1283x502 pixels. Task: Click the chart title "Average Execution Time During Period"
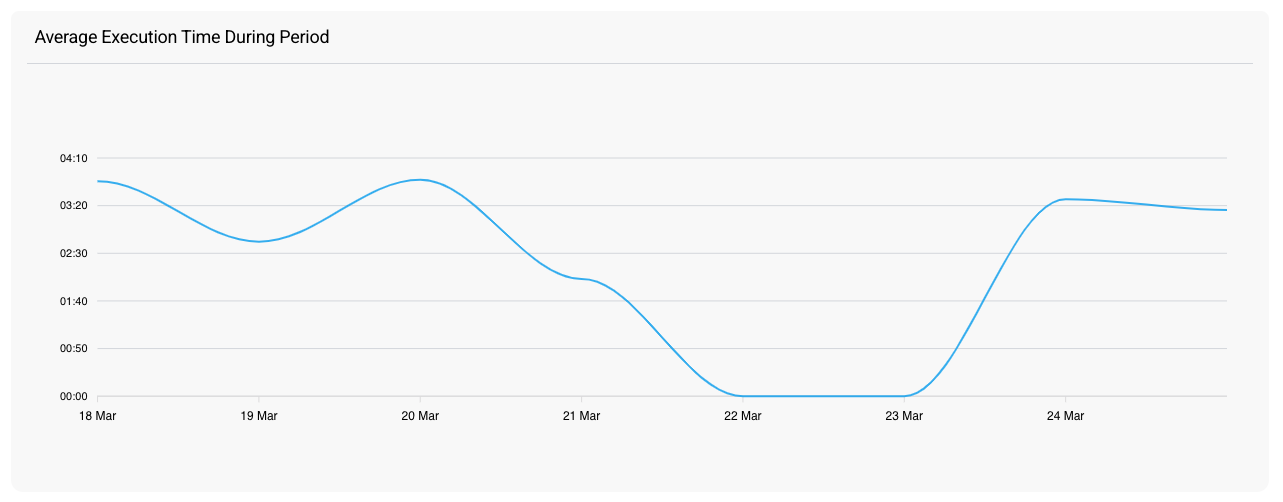pyautogui.click(x=182, y=38)
